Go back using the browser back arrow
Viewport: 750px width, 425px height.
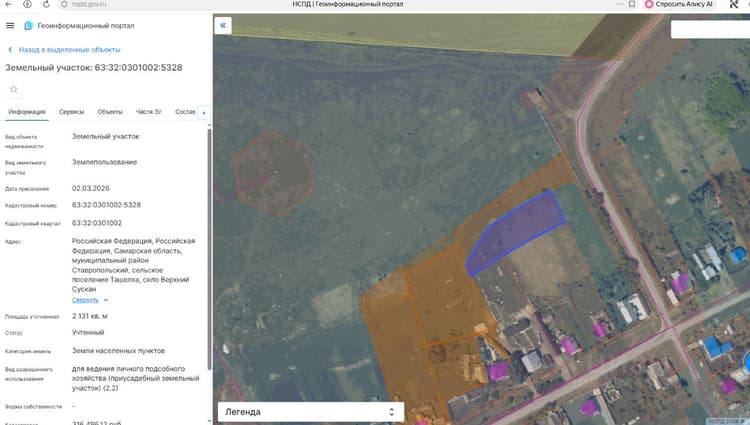(8, 4)
